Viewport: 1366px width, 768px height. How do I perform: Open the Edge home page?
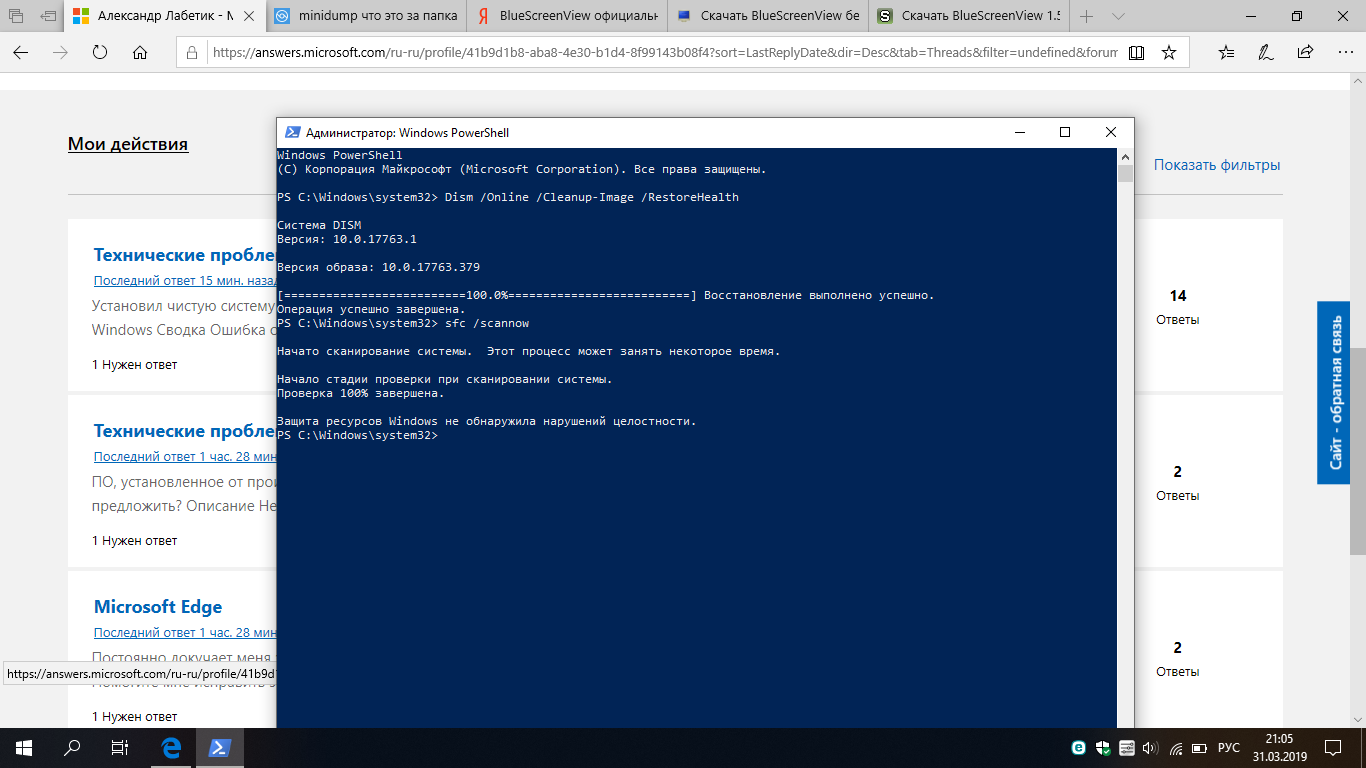point(140,52)
